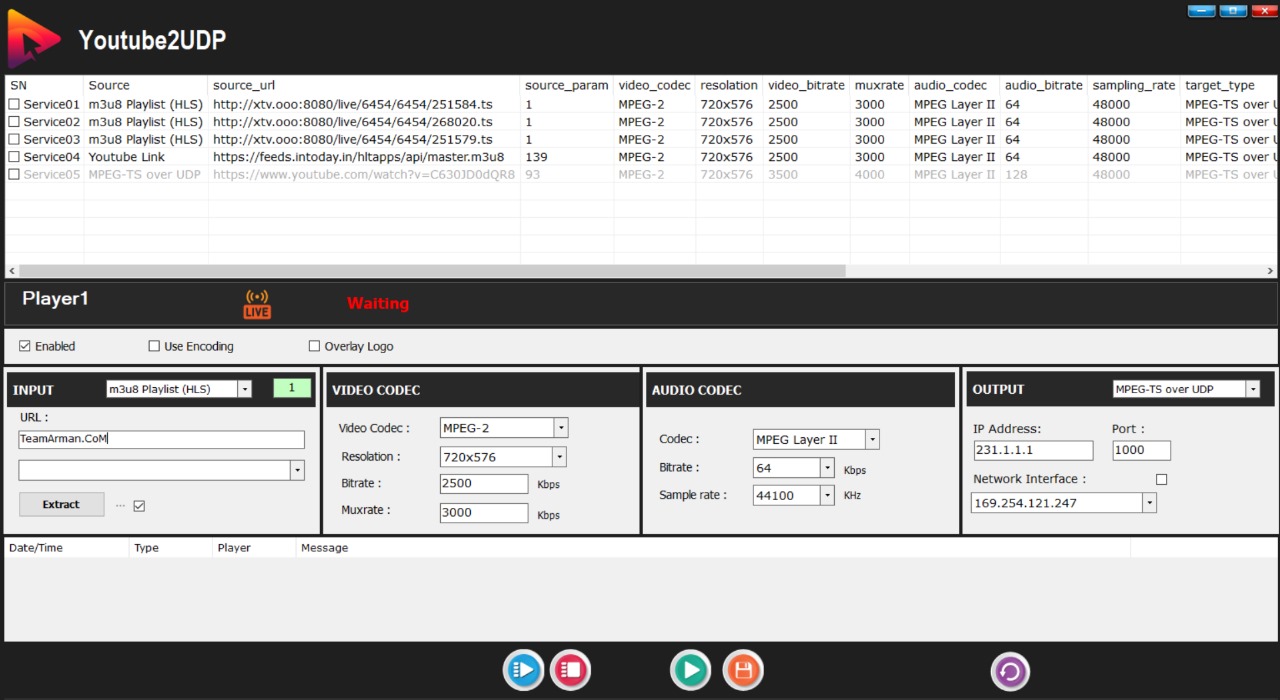Click inside the URL field containing TeamArman.CoM
Screen dimensions: 1280x700
(160, 439)
